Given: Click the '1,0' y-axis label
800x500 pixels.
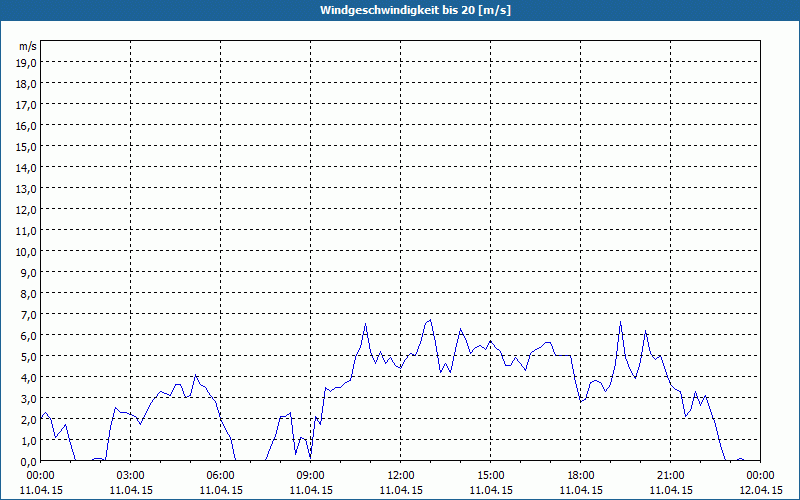Looking at the screenshot, I should click(x=28, y=441).
